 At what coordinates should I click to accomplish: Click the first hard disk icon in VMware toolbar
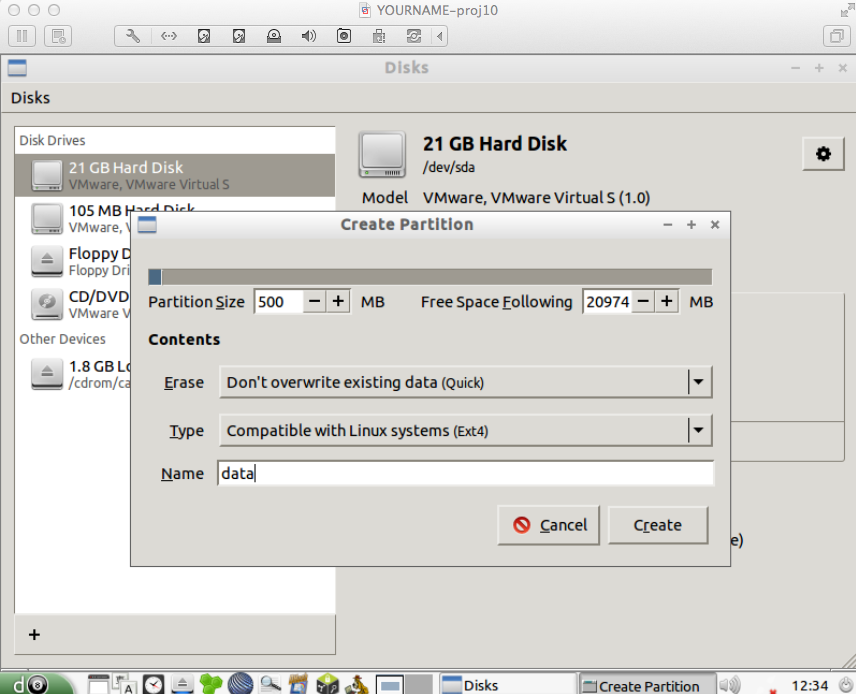click(x=204, y=36)
